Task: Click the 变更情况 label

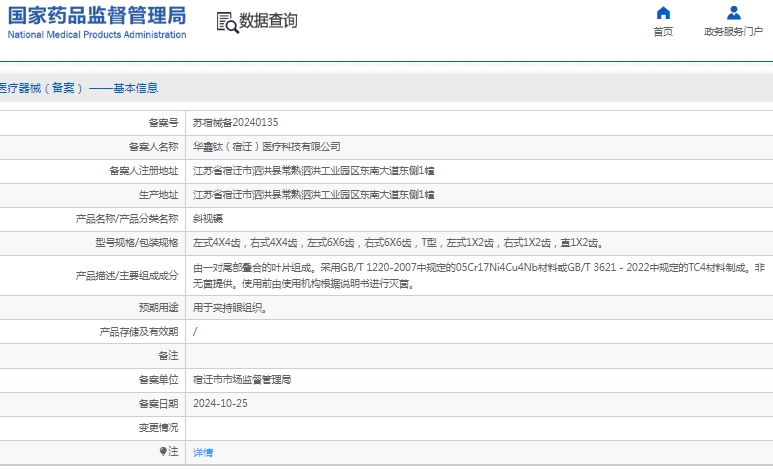Action: coord(158,428)
